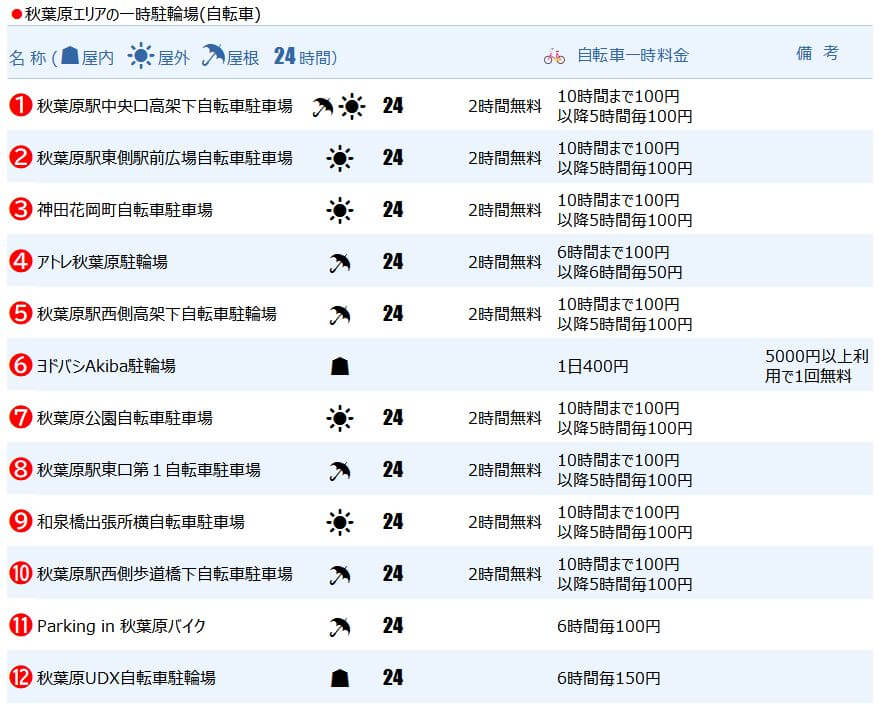Select 秋葉原駅中央口高架下自転車駐車場 name
This screenshot has height=710, width=879.
(164, 106)
